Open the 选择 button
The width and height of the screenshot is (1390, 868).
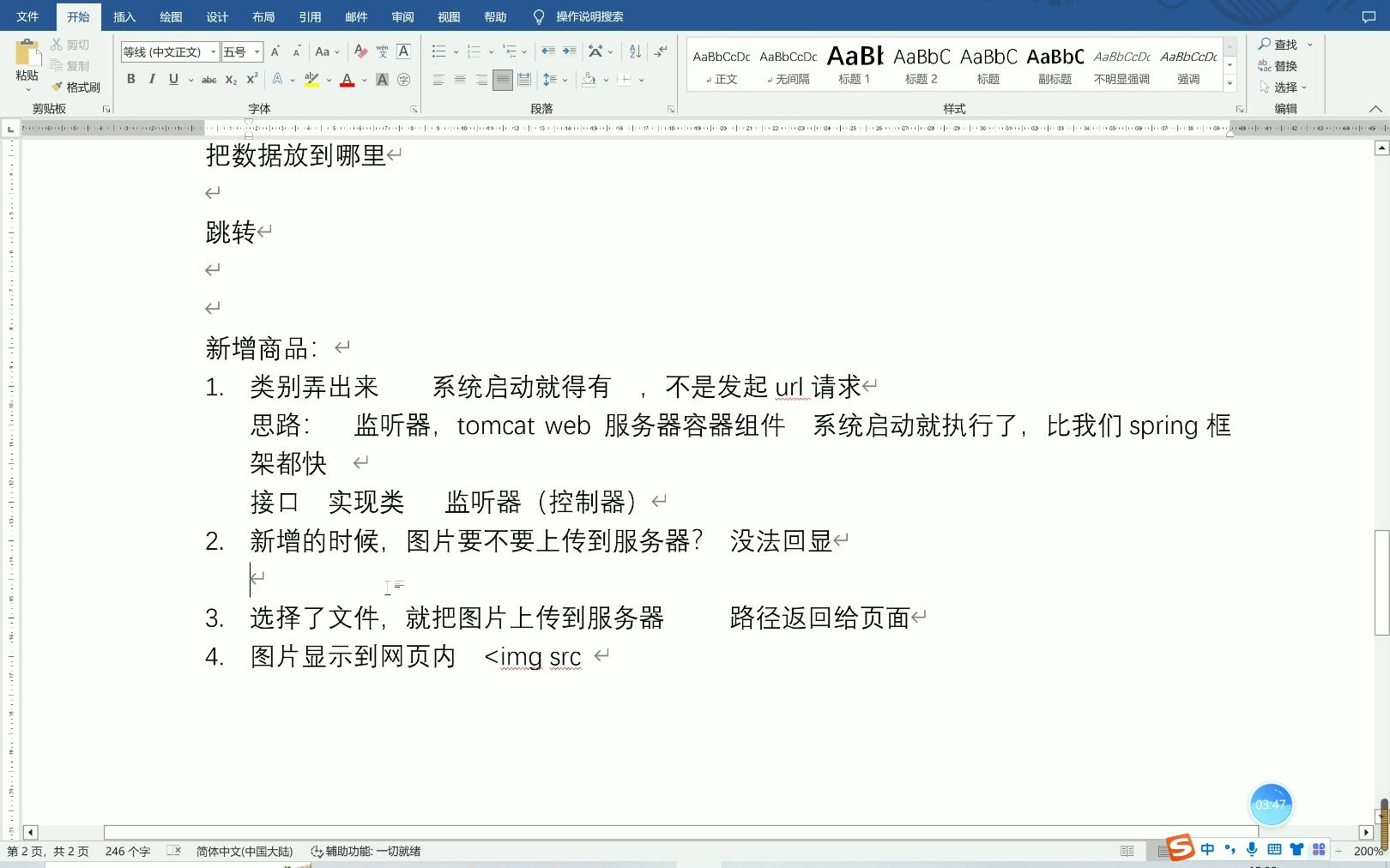(1283, 87)
